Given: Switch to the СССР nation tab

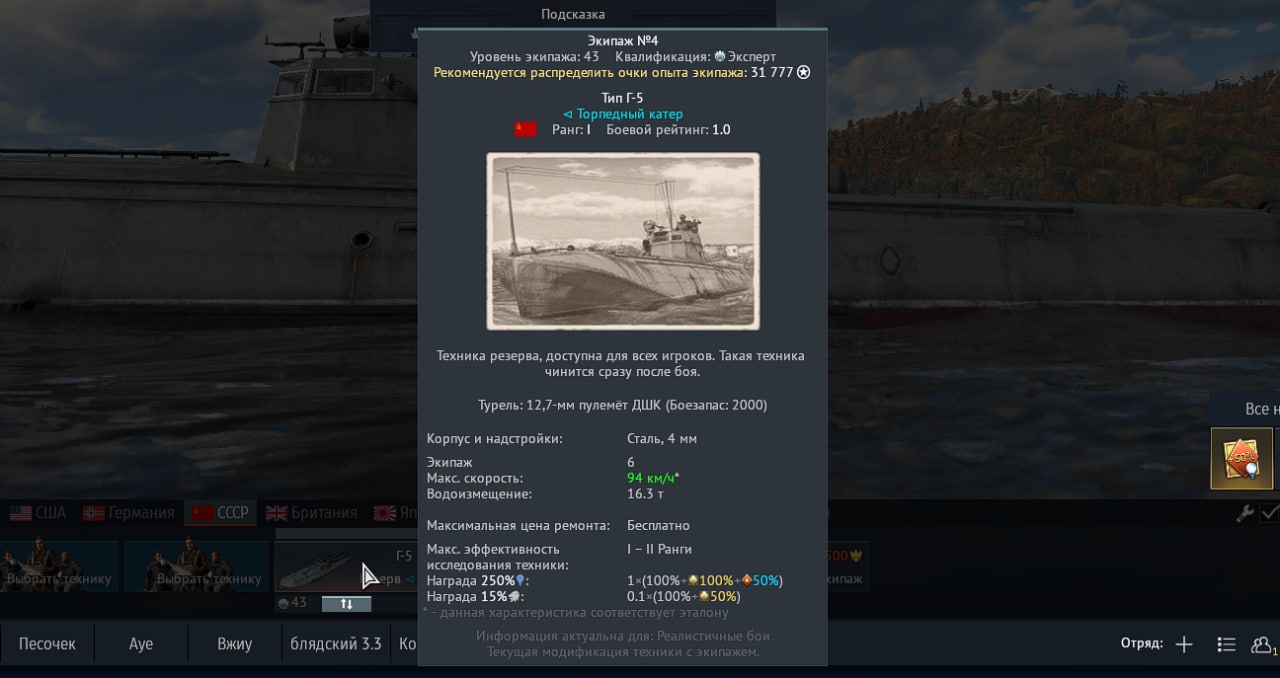Looking at the screenshot, I should click(x=220, y=513).
